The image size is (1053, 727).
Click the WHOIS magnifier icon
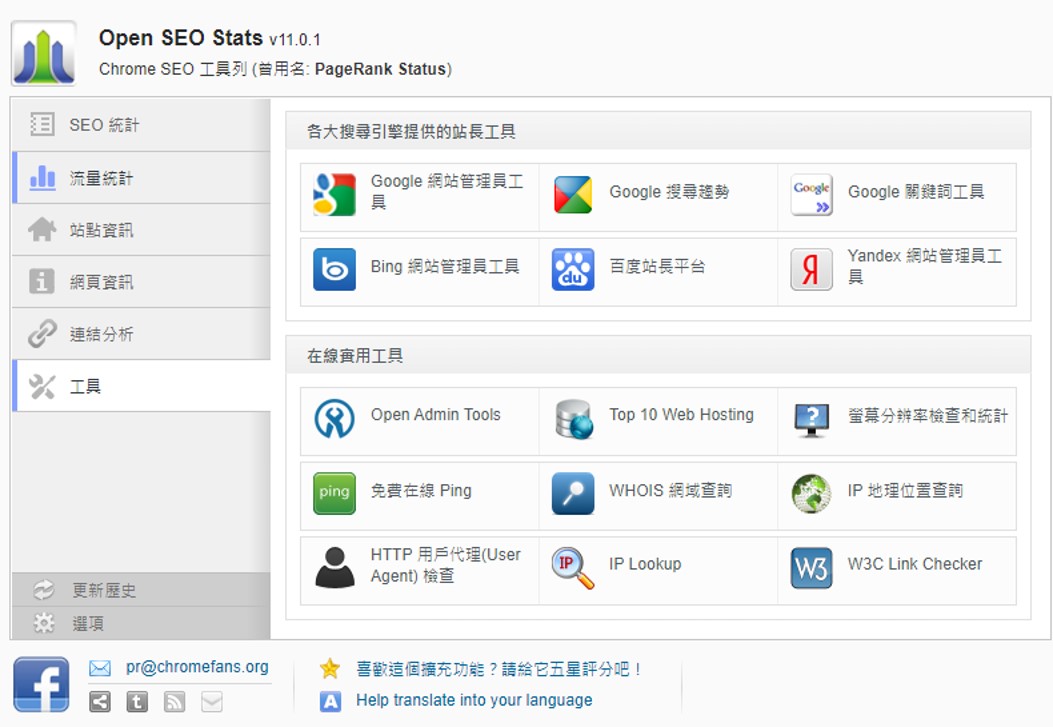click(573, 493)
